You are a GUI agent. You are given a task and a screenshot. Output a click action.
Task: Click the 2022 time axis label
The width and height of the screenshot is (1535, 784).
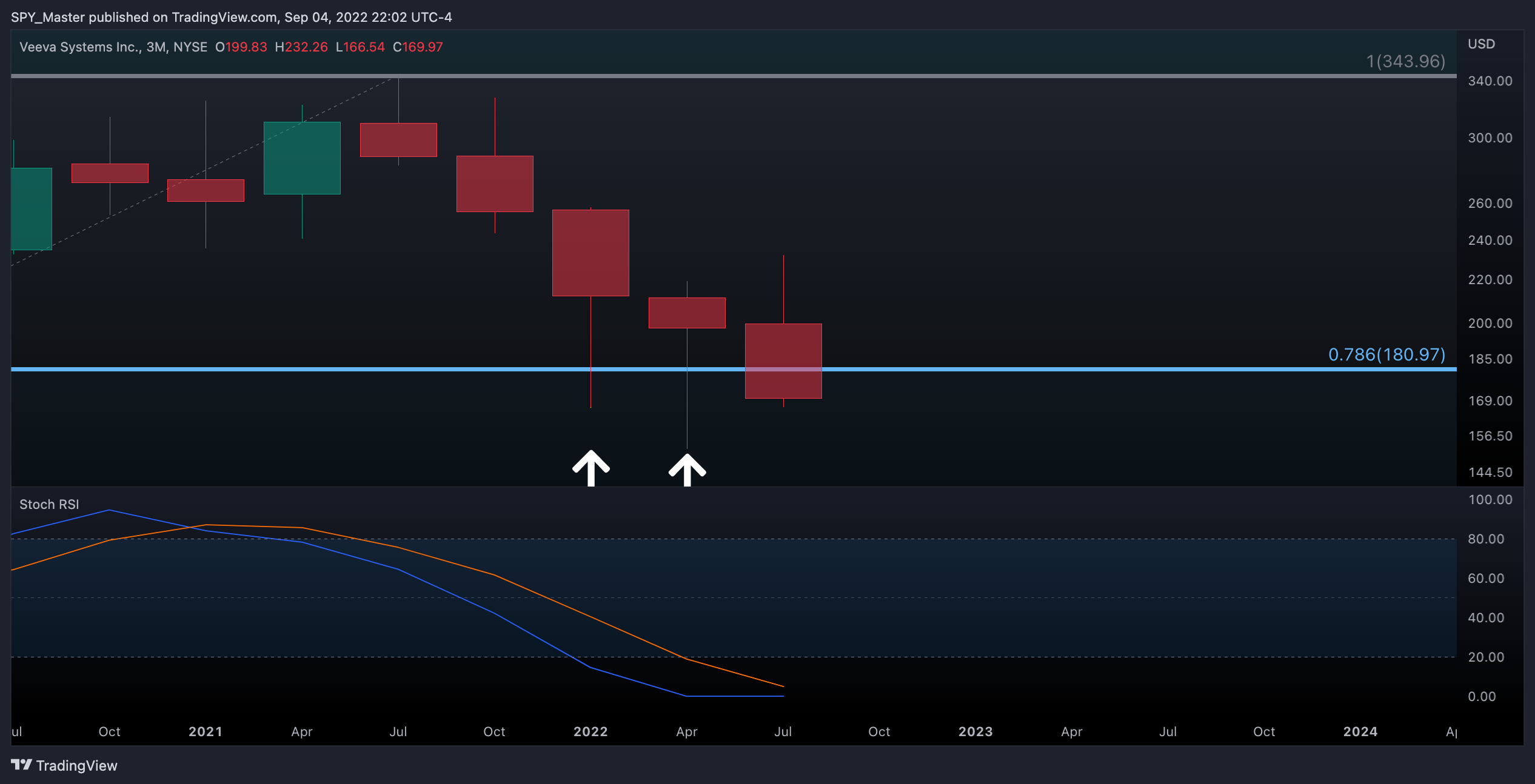[590, 731]
